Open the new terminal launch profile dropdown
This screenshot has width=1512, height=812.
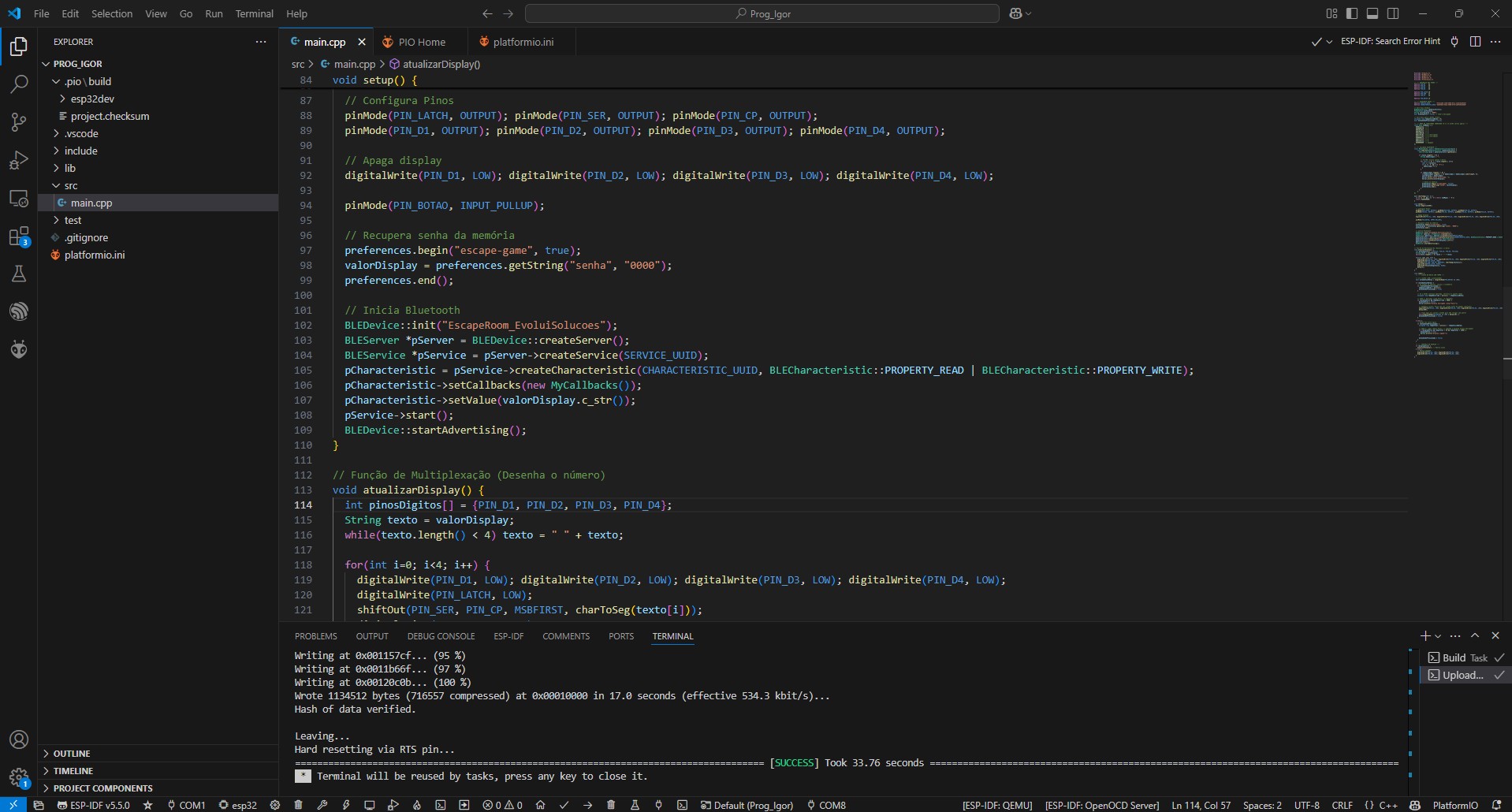click(x=1438, y=636)
